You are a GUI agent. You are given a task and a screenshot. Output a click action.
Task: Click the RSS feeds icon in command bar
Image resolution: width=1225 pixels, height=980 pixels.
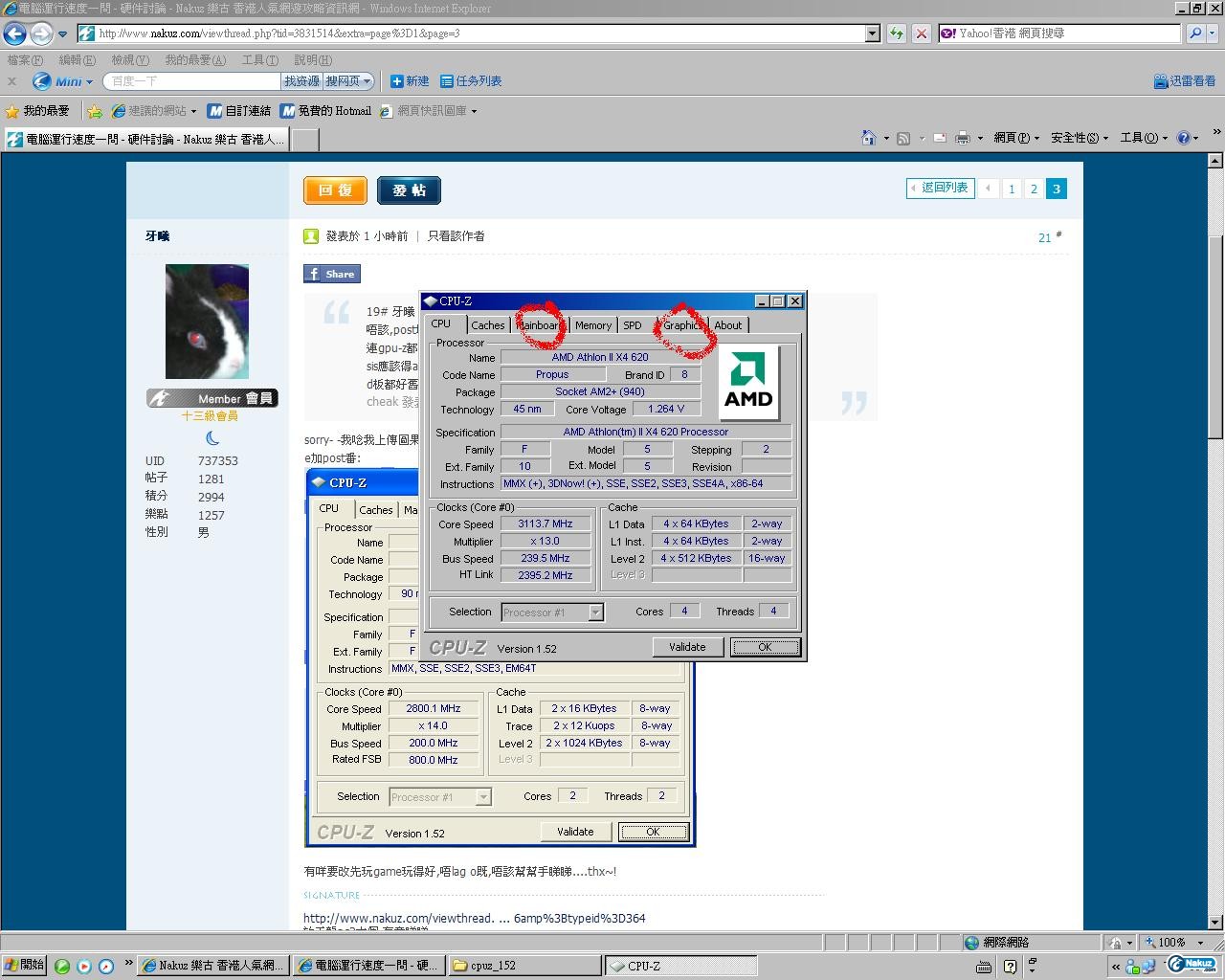click(x=903, y=138)
